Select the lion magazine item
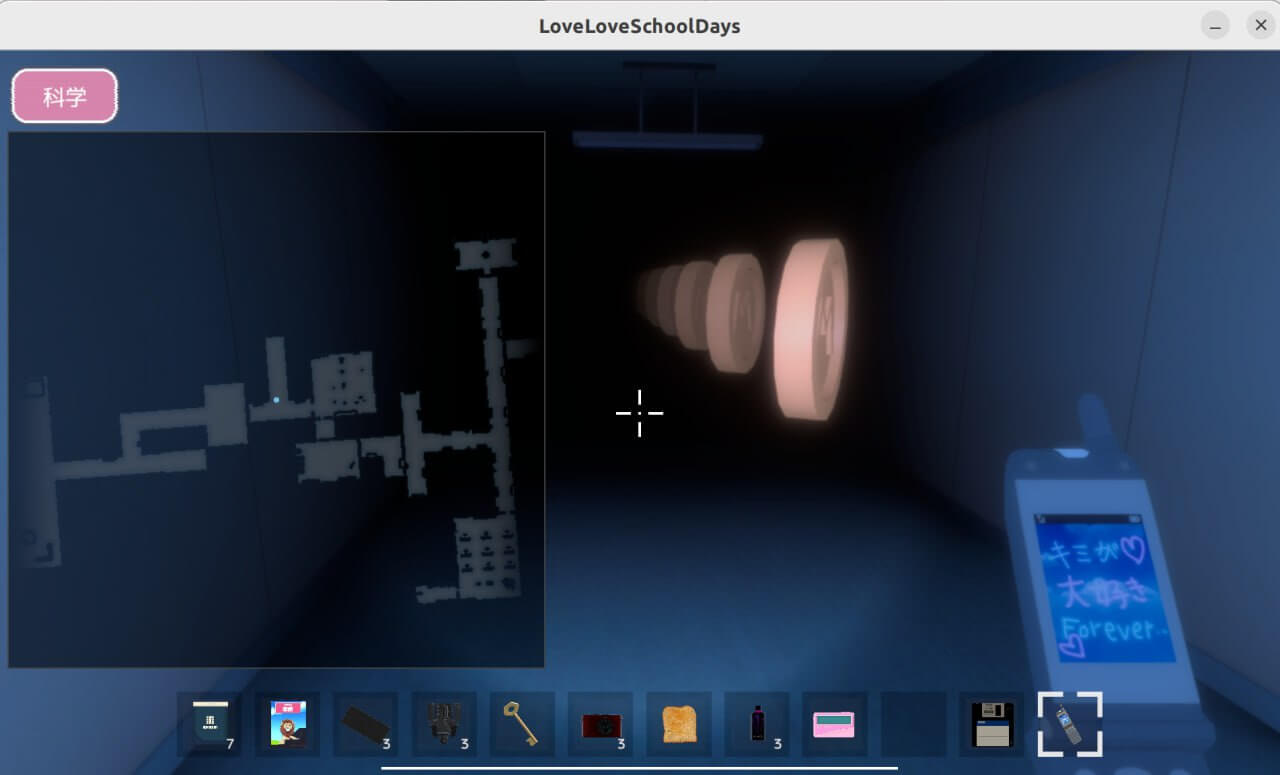 pyautogui.click(x=288, y=724)
